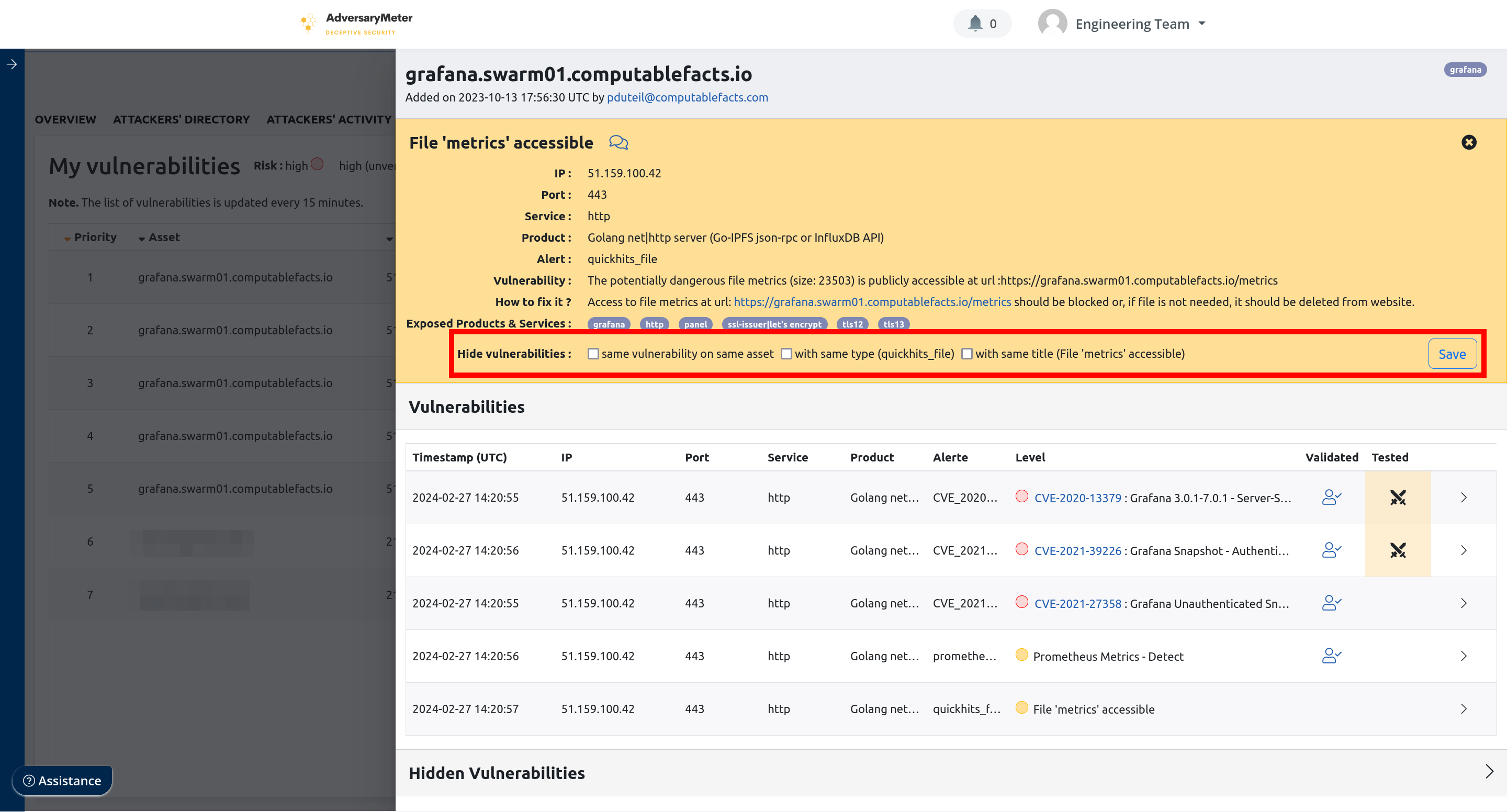Check 'same vulnerability on same asset' box
The height and width of the screenshot is (812, 1507).
[x=593, y=354]
